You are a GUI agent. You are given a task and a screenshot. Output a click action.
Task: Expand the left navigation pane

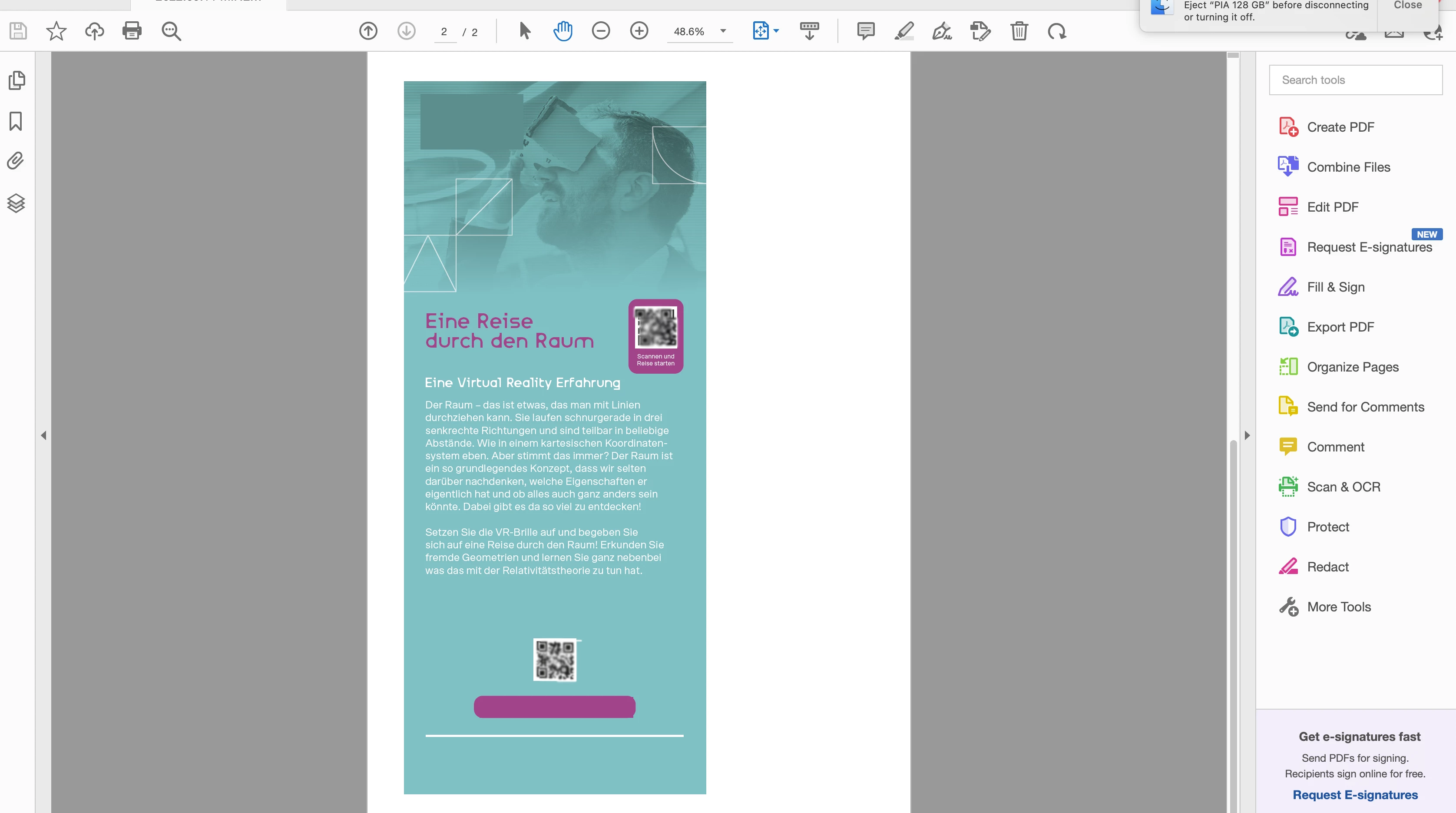tap(43, 435)
